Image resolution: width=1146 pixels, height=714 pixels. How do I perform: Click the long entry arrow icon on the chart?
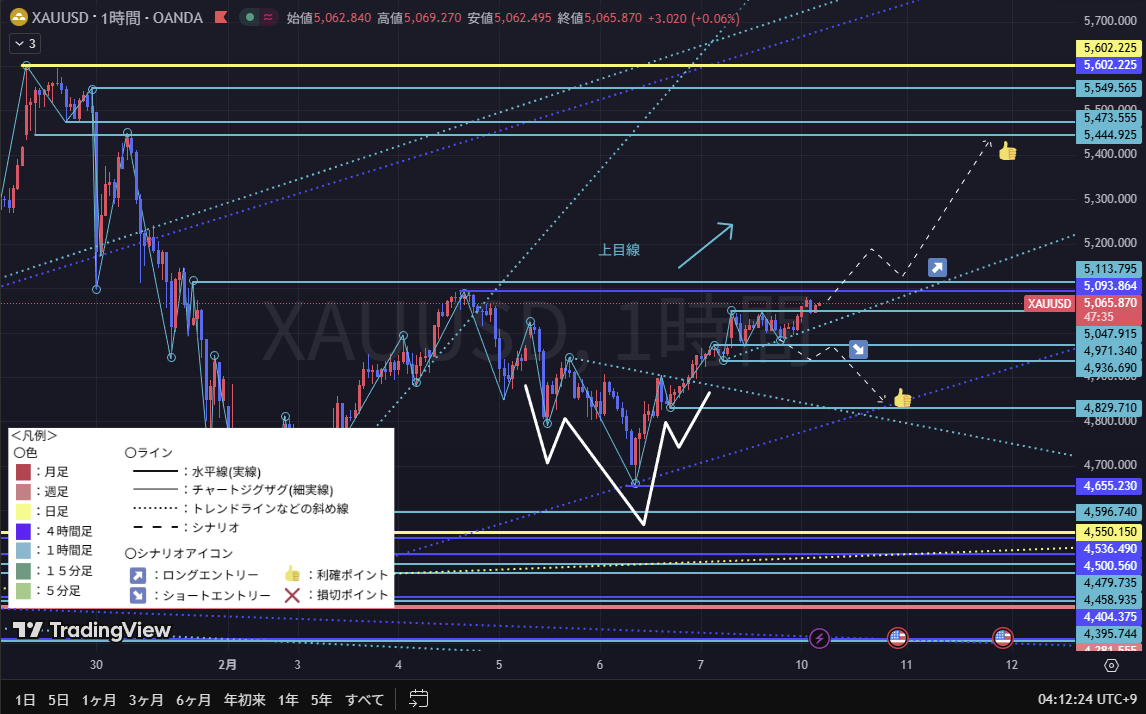[x=937, y=267]
